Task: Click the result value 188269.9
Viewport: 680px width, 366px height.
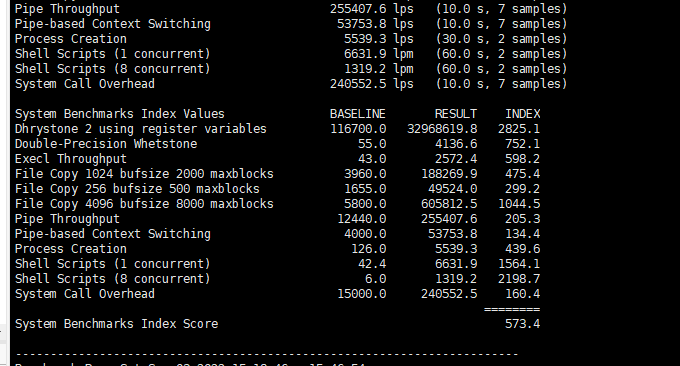Action: click(449, 174)
